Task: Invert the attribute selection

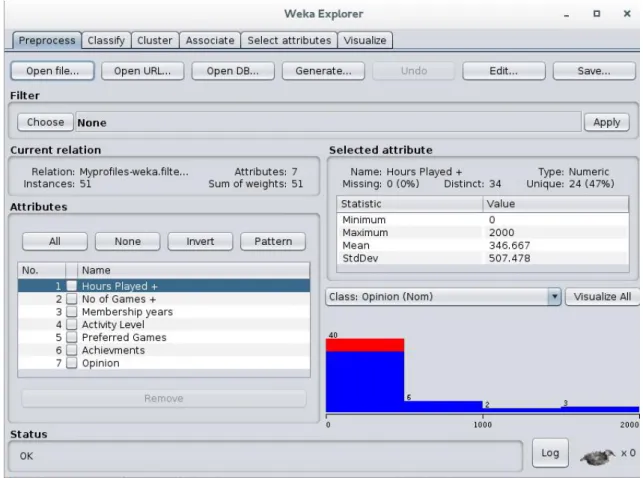Action: point(200,241)
